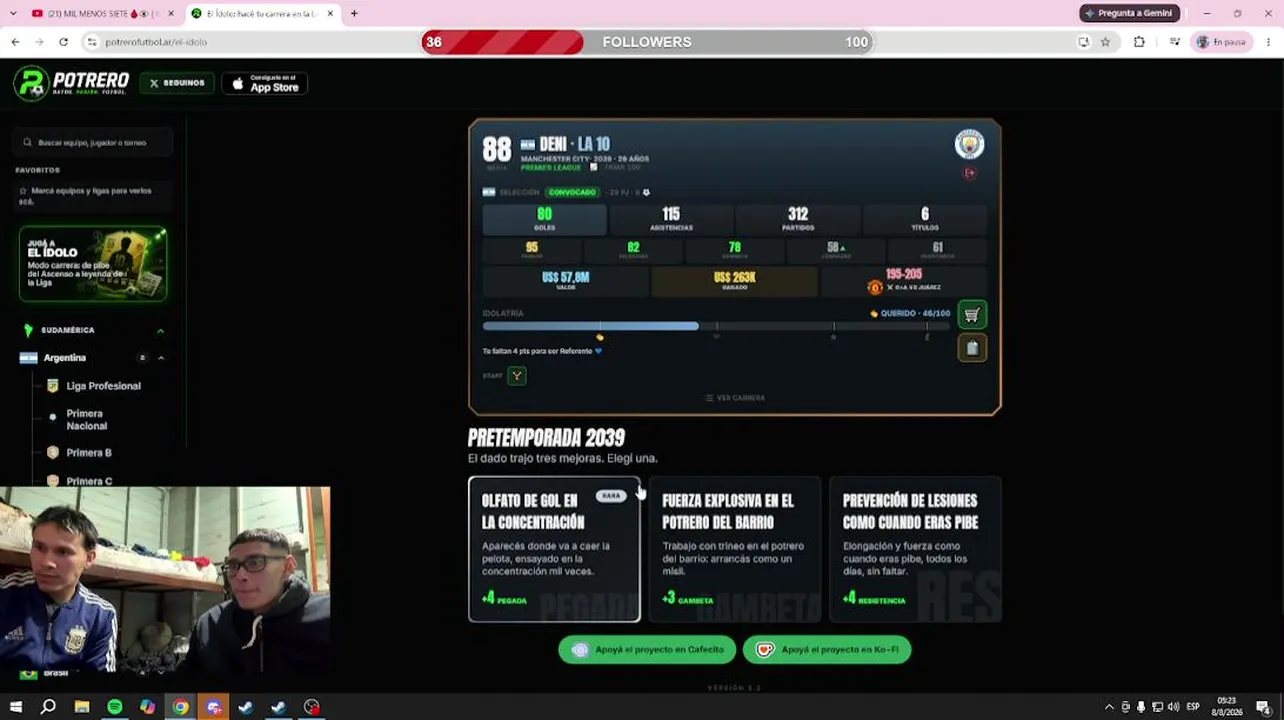
Task: Click the red retire icon under club crest
Action: point(969,174)
